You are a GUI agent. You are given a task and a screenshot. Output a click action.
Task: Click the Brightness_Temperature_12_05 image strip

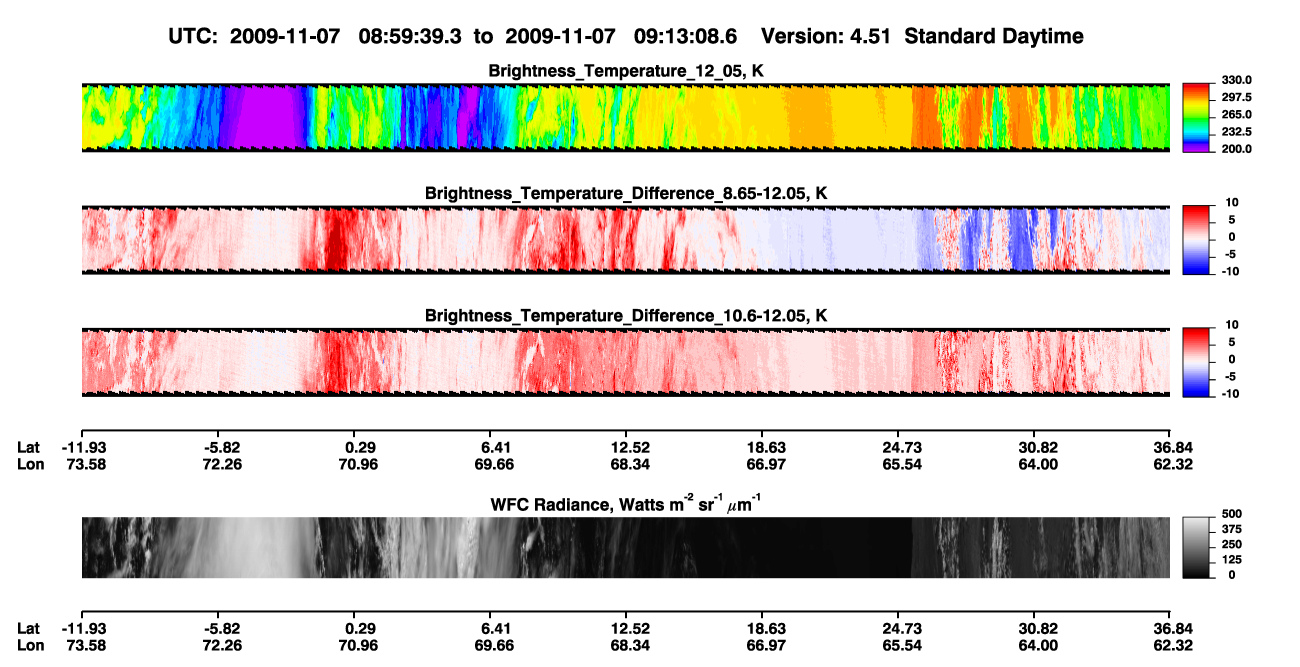pyautogui.click(x=626, y=117)
